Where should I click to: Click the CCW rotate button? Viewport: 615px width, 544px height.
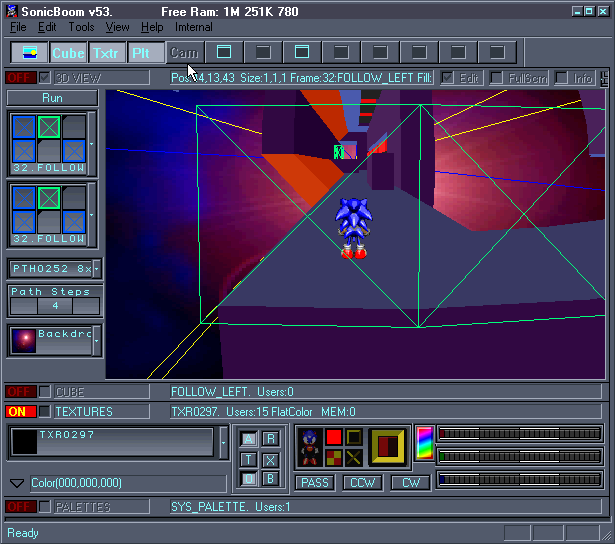pos(362,482)
